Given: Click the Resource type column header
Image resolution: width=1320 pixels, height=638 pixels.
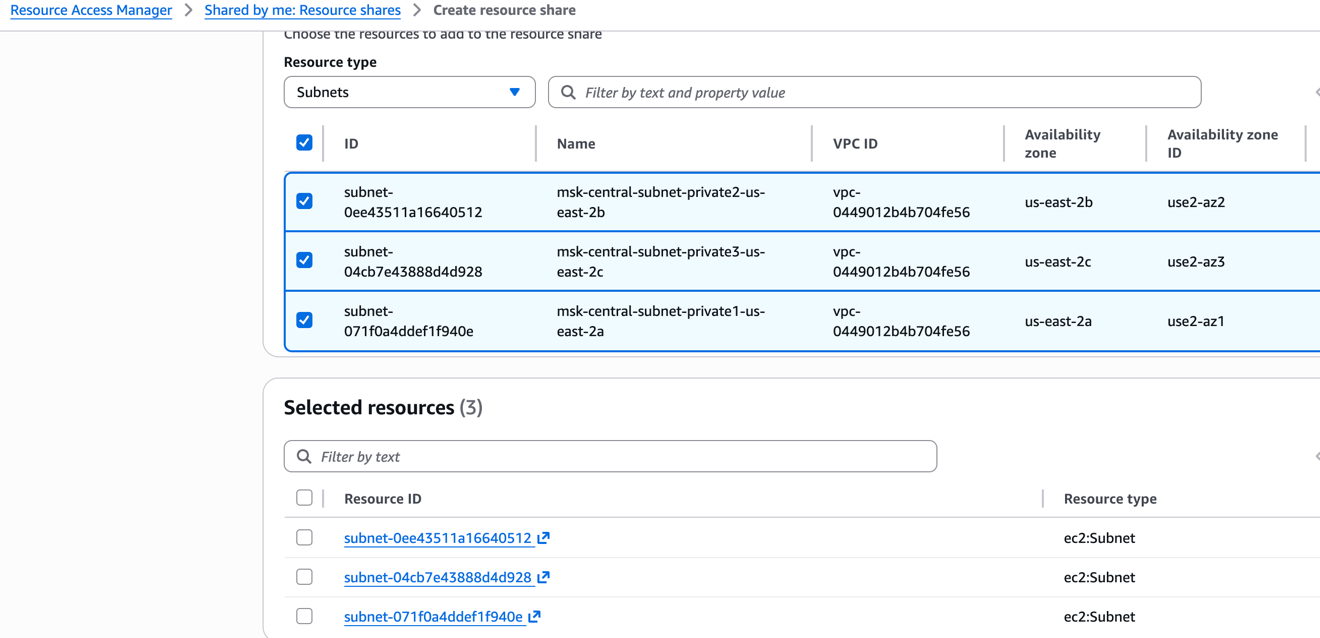Looking at the screenshot, I should point(1110,498).
